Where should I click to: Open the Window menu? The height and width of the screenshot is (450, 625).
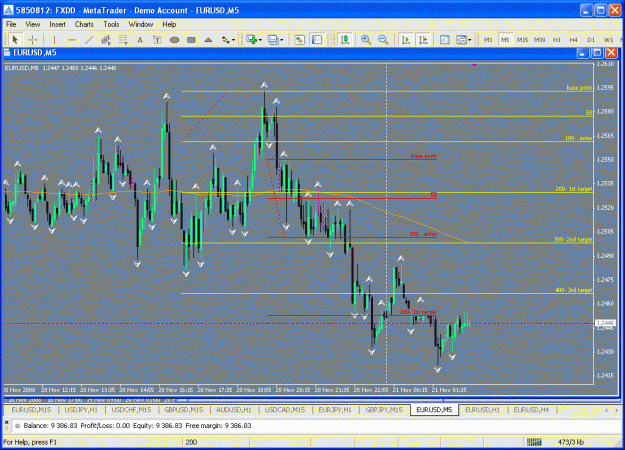141,24
